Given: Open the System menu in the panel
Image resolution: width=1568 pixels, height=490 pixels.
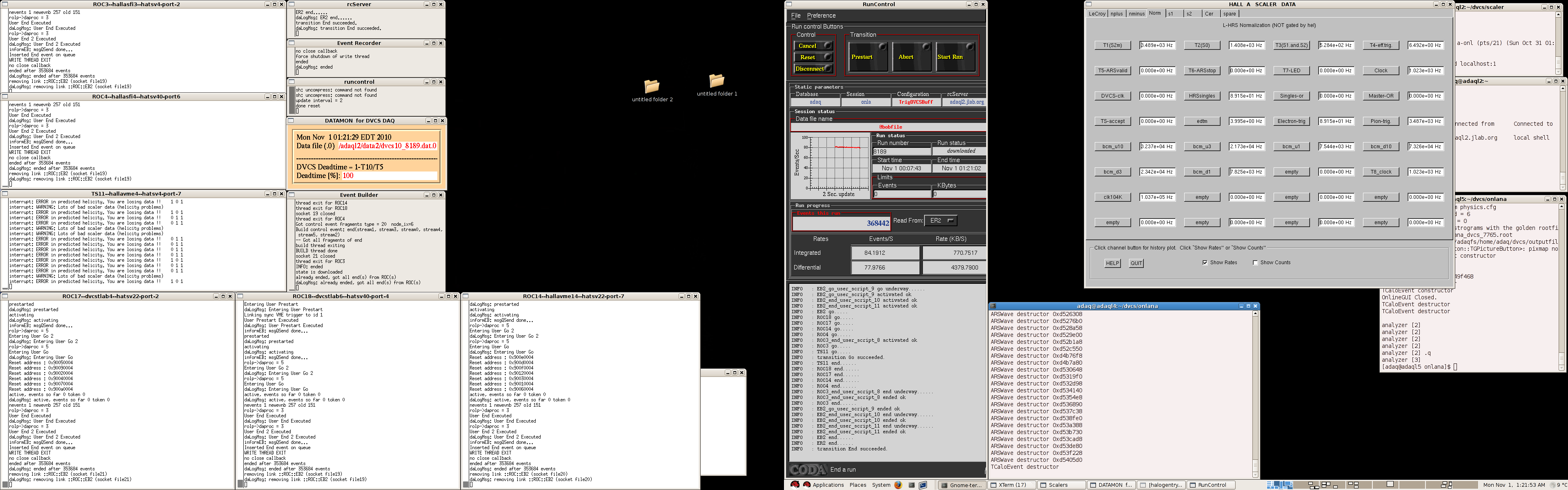Looking at the screenshot, I should (881, 485).
